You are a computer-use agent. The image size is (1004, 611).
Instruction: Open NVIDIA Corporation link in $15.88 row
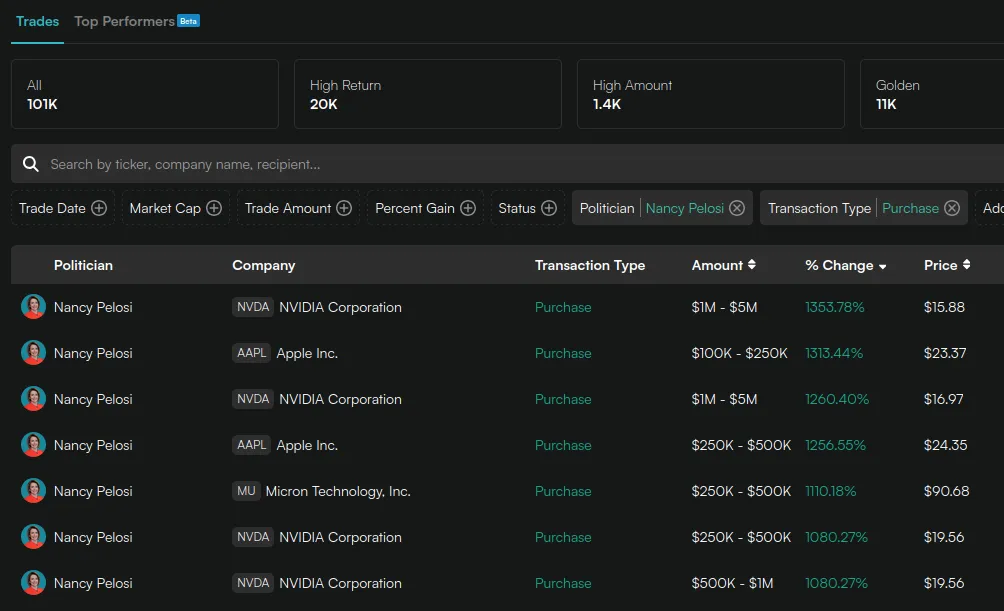[x=340, y=307]
